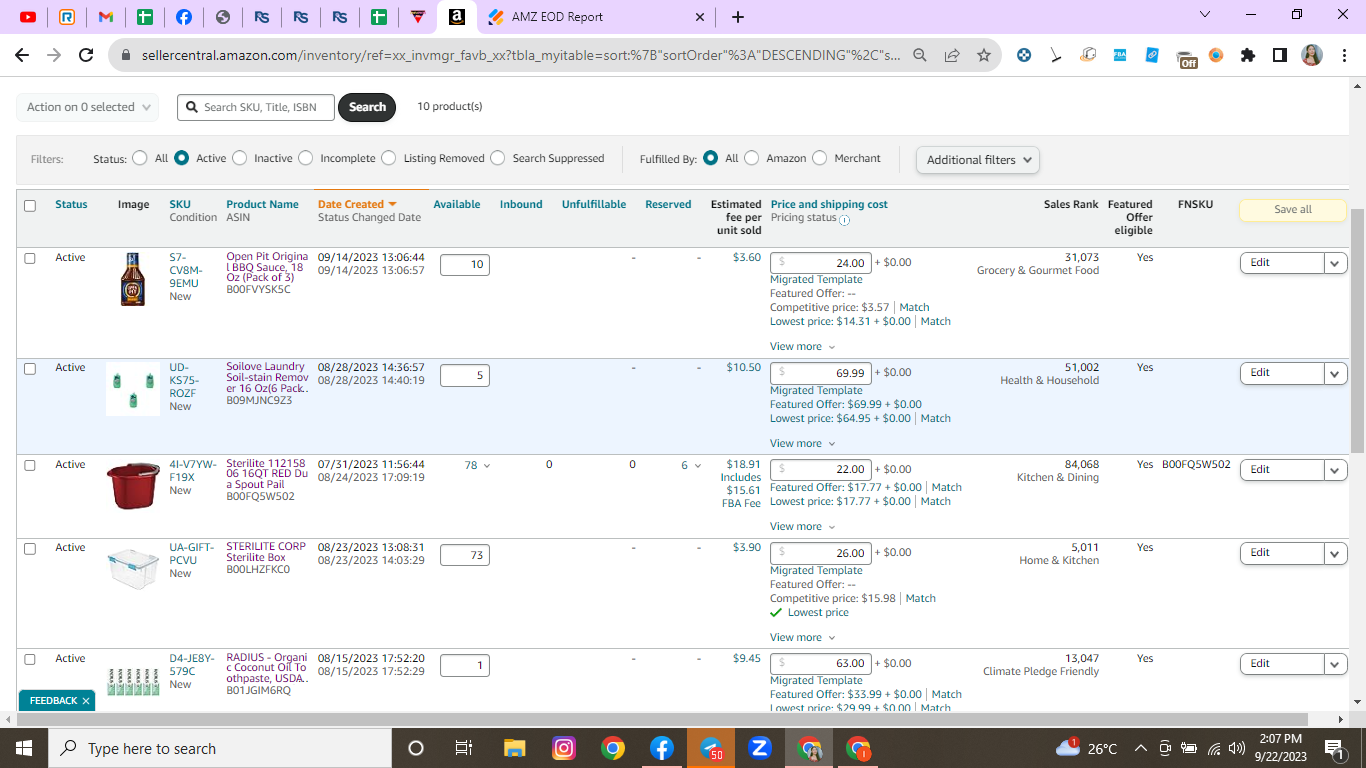1366x768 pixels.
Task: Open the Soilove Laundry Soil-stain Remover product link
Action: (267, 378)
